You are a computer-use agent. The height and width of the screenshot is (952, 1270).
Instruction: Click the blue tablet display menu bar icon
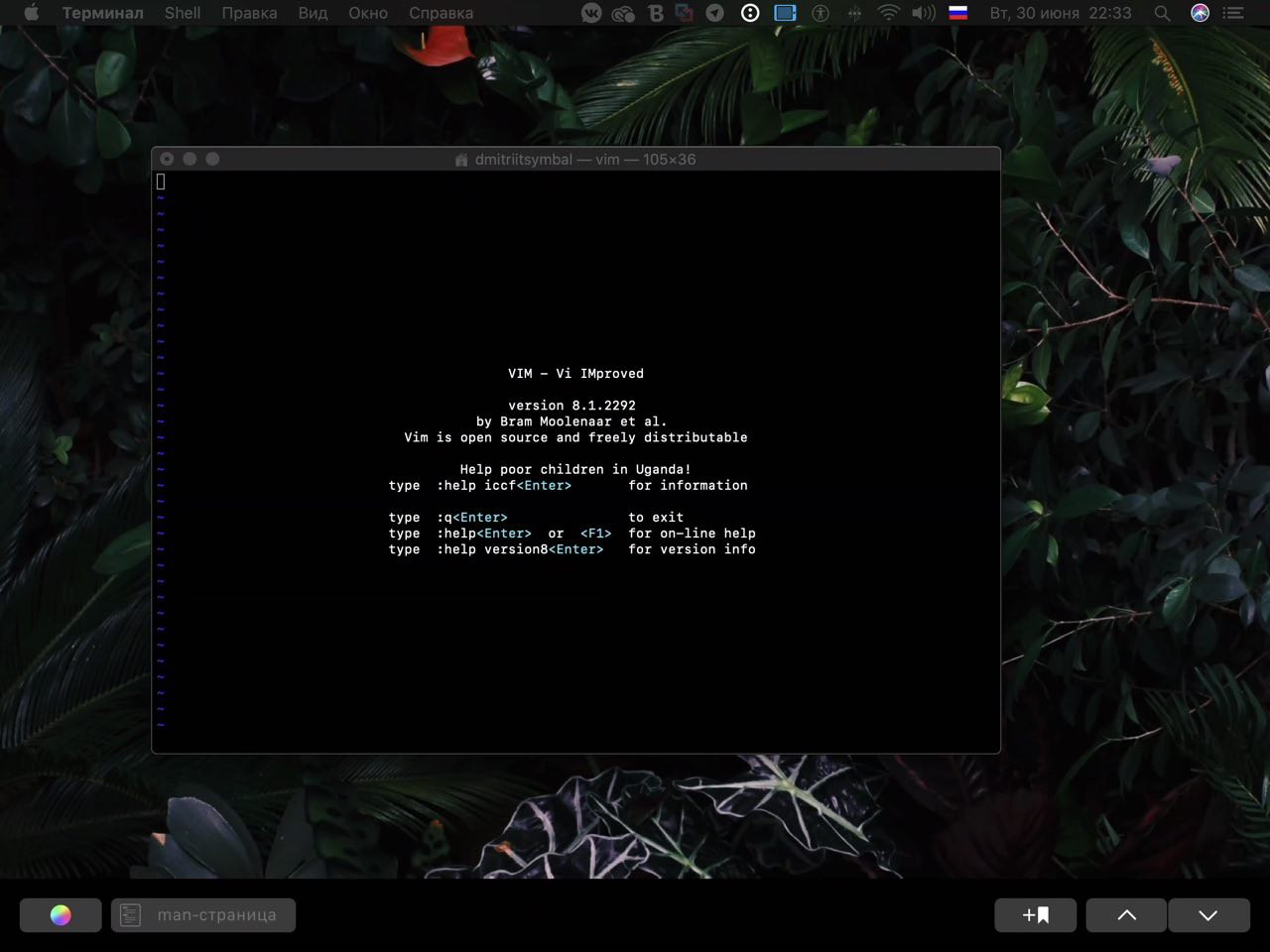[x=785, y=13]
